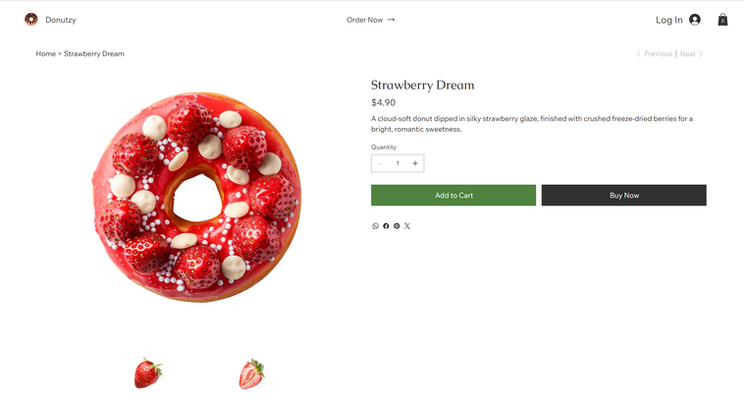The image size is (744, 409).
Task: Decrease quantity with the minus button
Action: (x=380, y=163)
